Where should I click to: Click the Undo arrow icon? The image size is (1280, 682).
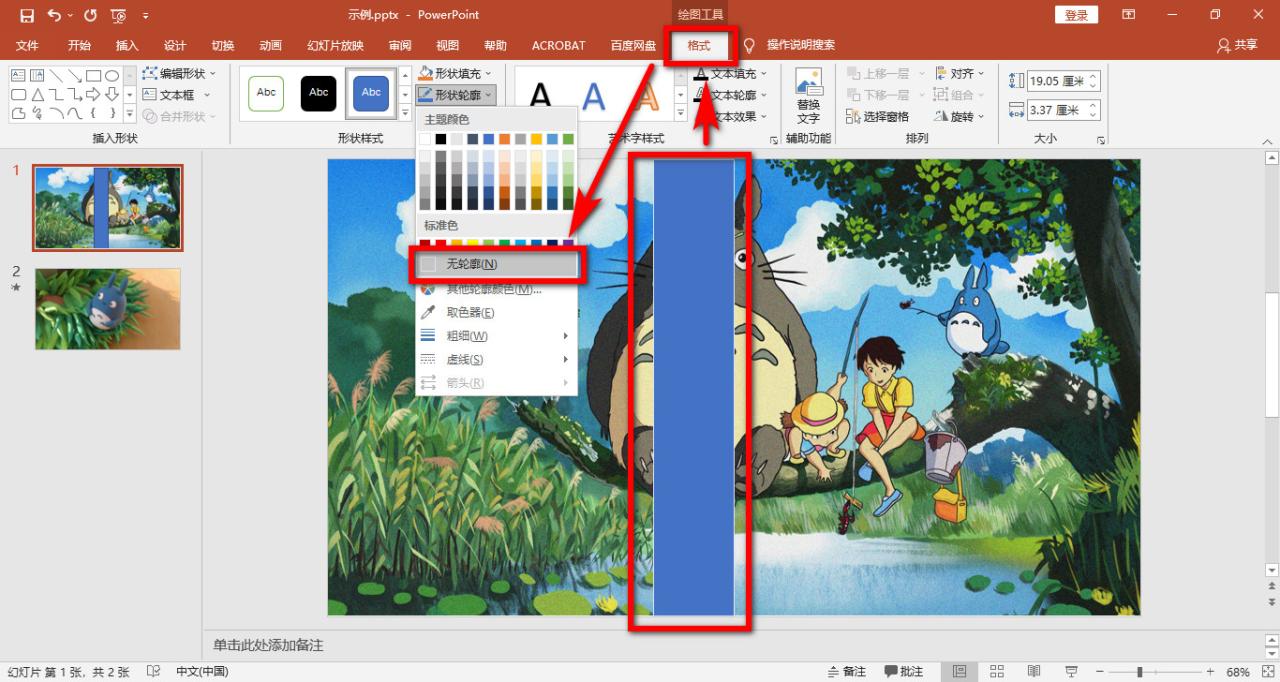(54, 15)
